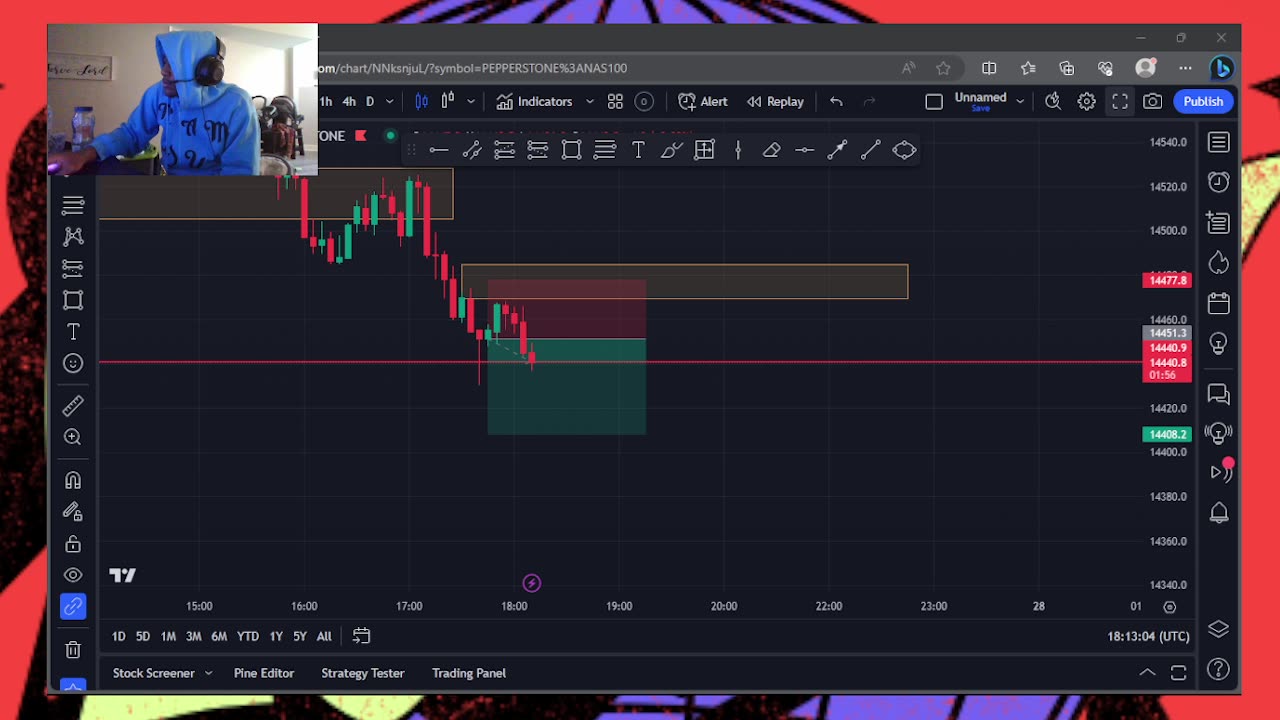Open the Strategy Tester tab
This screenshot has width=1280, height=720.
362,673
